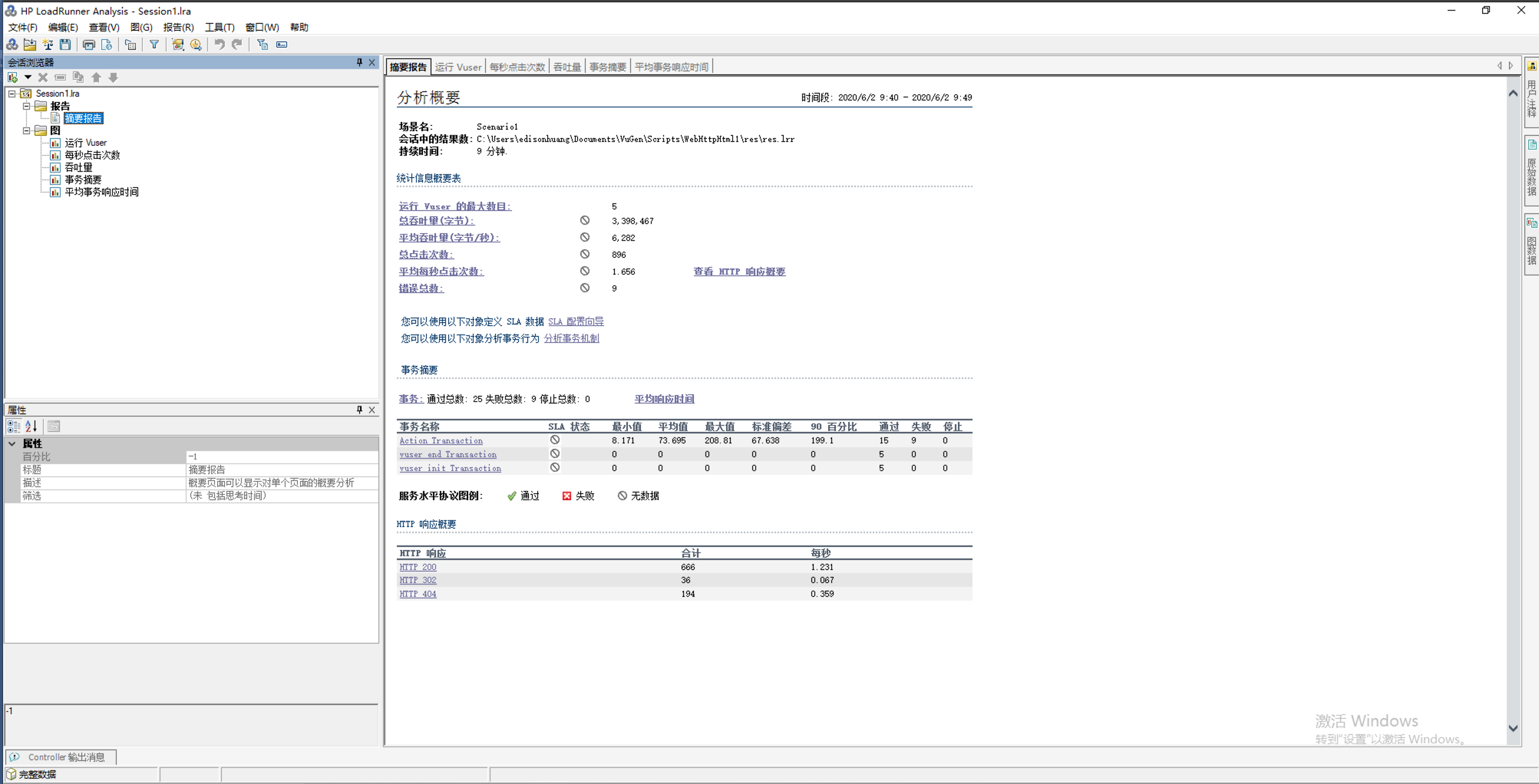Open the 查看 HTTP 响应概要 link

pos(739,272)
